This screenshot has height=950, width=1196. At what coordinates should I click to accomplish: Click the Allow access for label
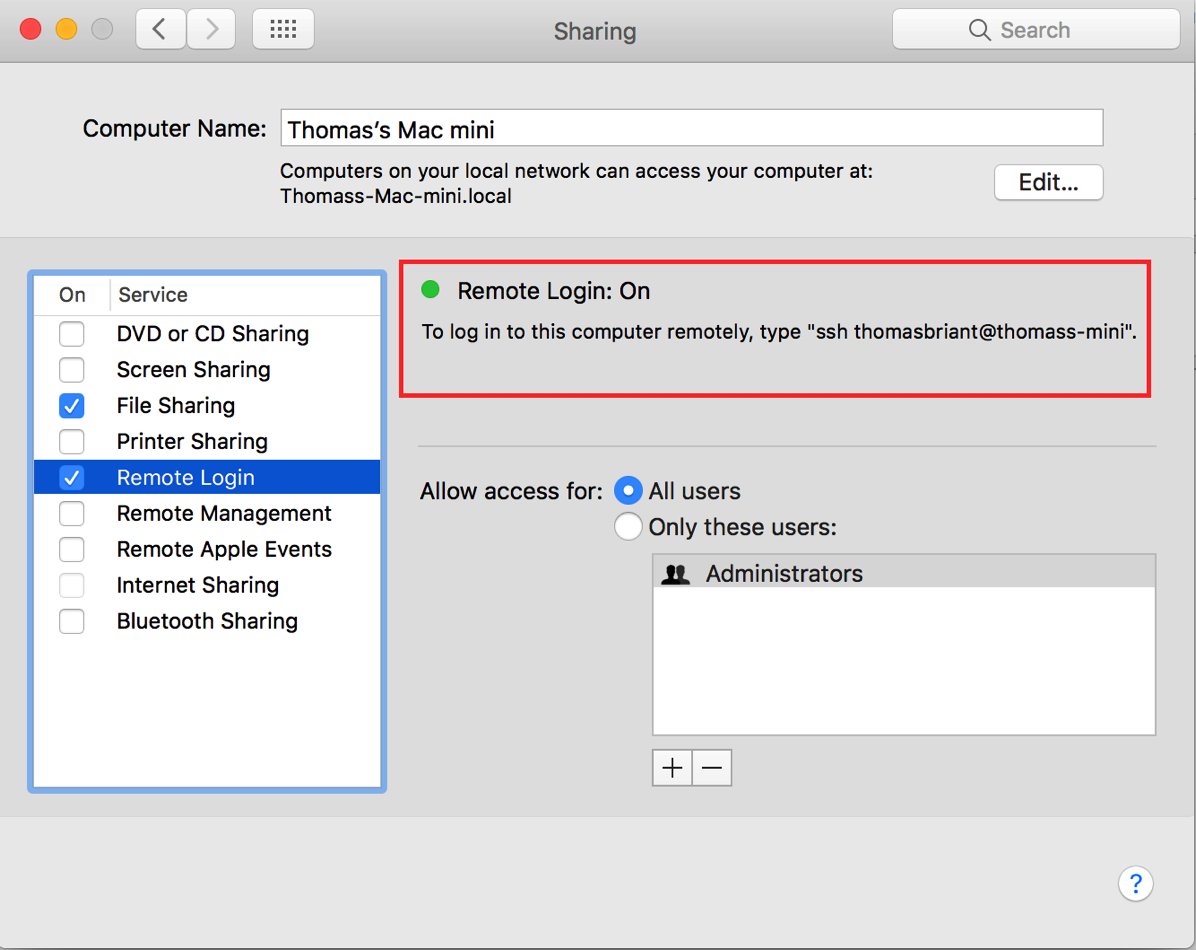point(511,491)
